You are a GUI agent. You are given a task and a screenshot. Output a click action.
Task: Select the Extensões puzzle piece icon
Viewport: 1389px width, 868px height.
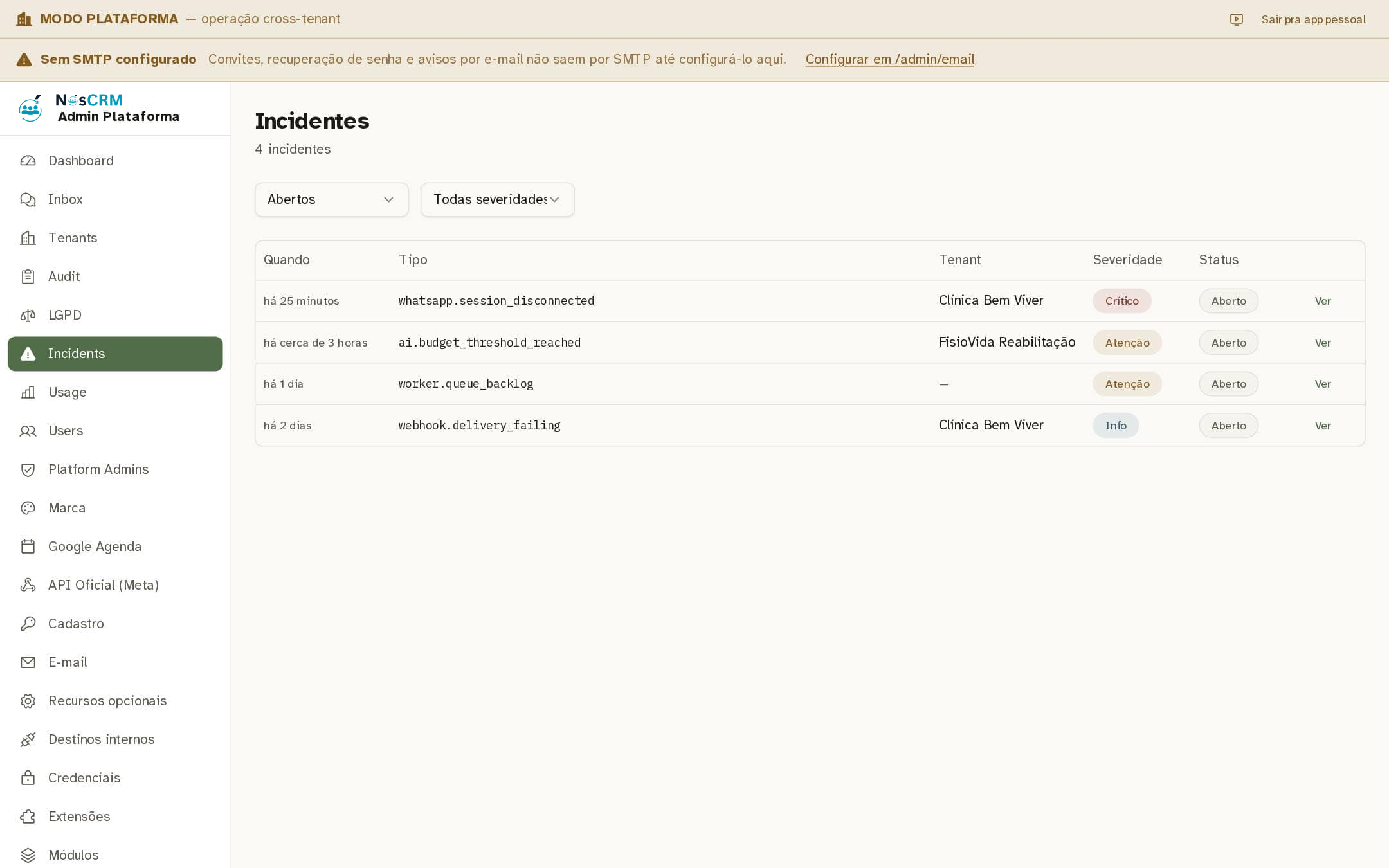[x=28, y=817]
